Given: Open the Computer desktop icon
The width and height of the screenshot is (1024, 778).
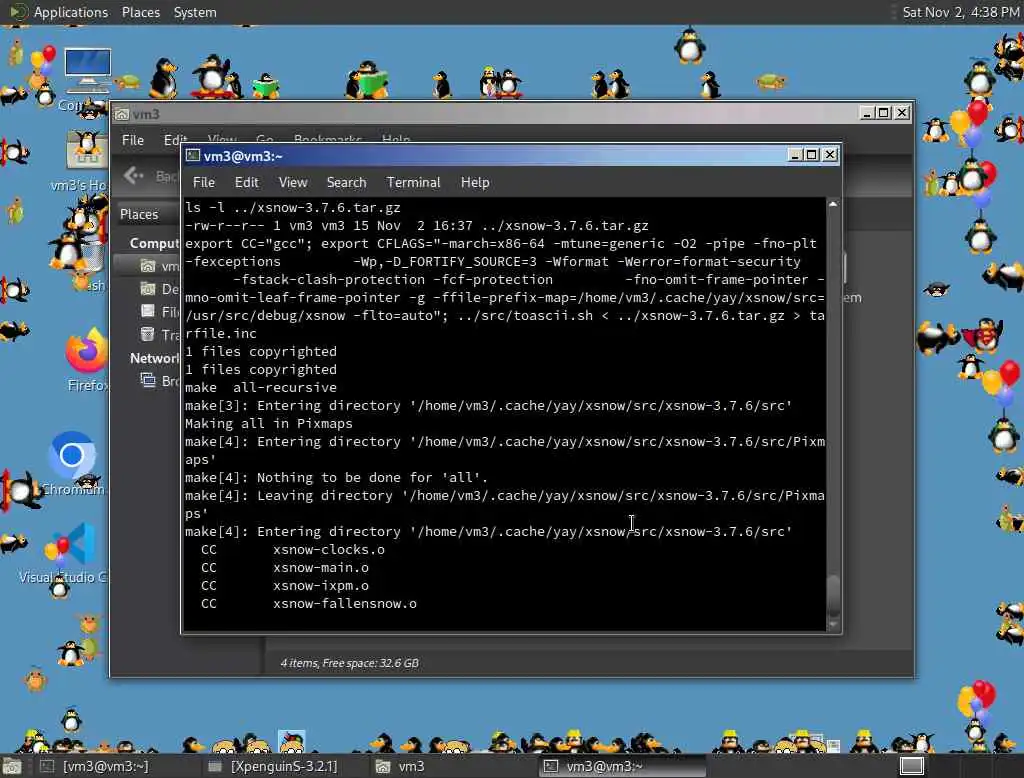Looking at the screenshot, I should pos(87,71).
